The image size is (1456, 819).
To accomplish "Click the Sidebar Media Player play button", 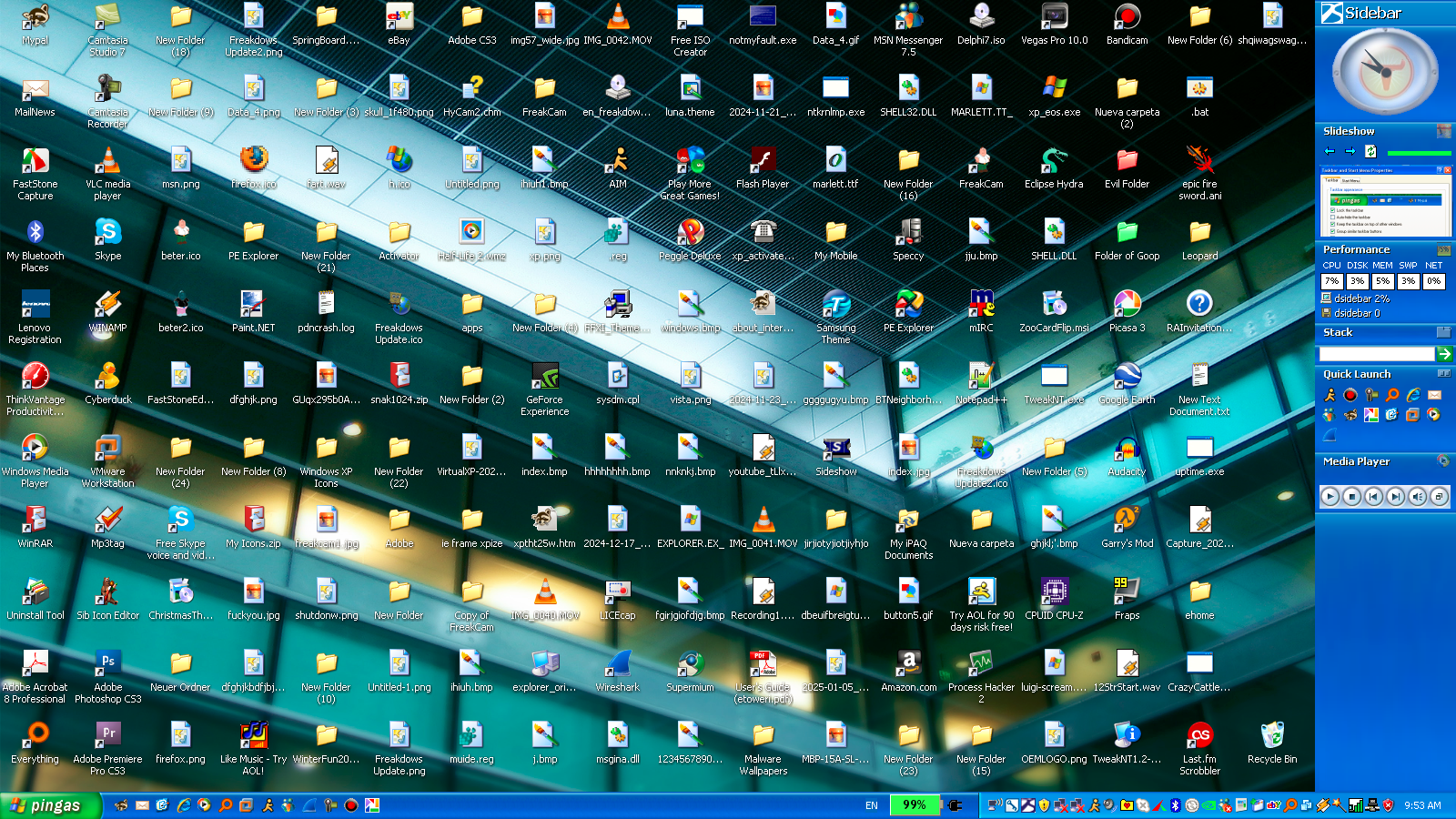I will (1330, 496).
